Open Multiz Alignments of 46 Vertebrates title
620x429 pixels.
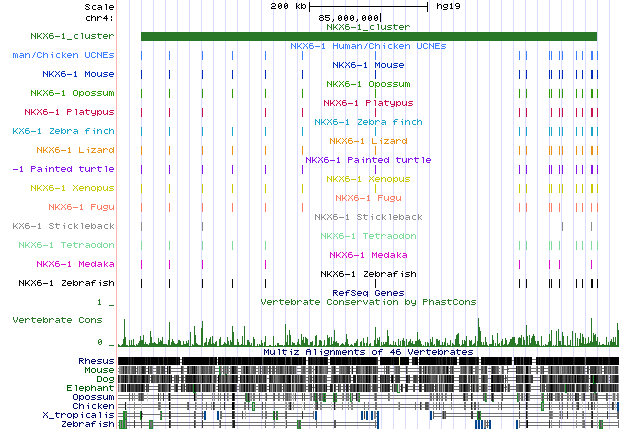pos(368,352)
